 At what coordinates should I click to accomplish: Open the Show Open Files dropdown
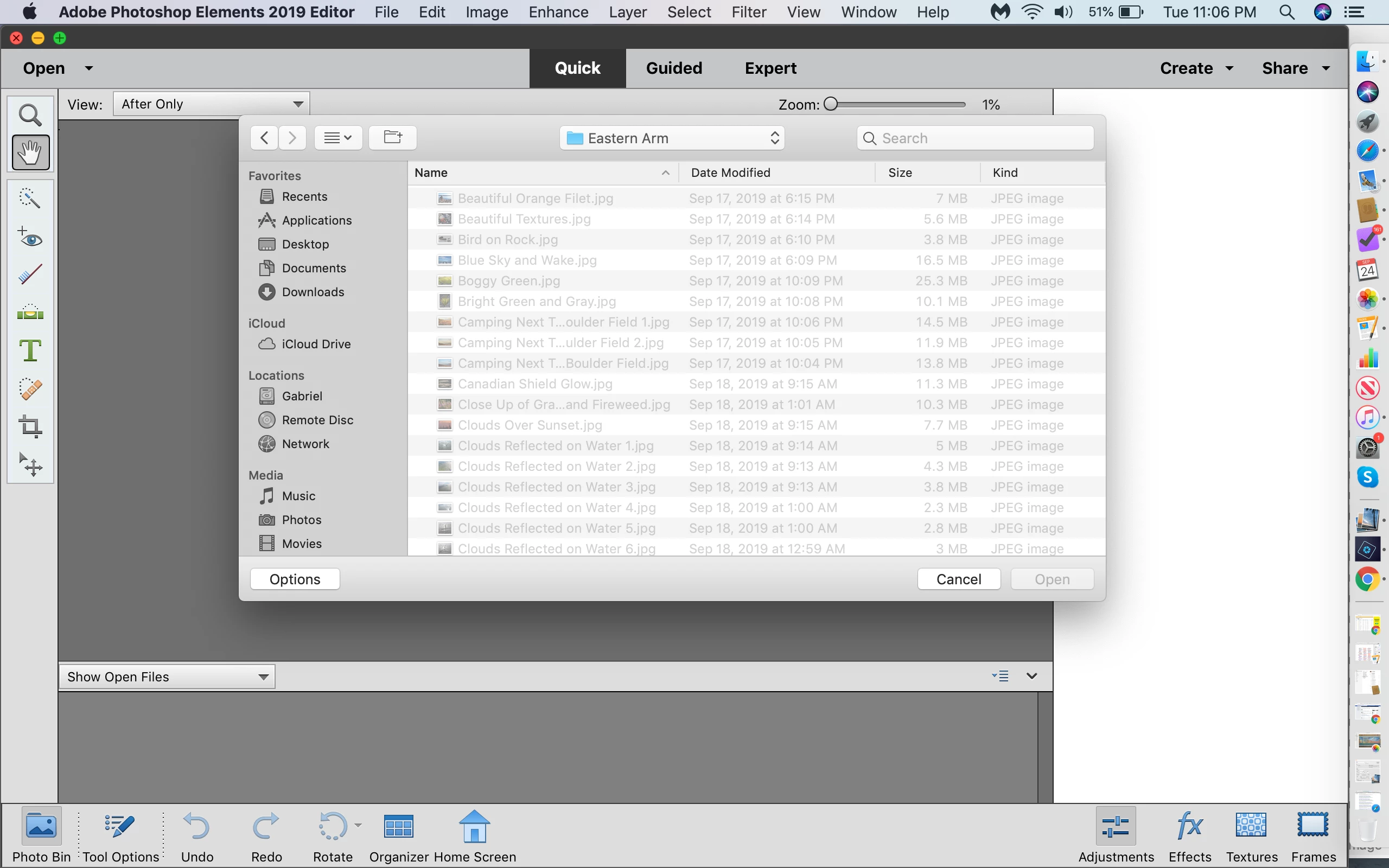pos(167,677)
